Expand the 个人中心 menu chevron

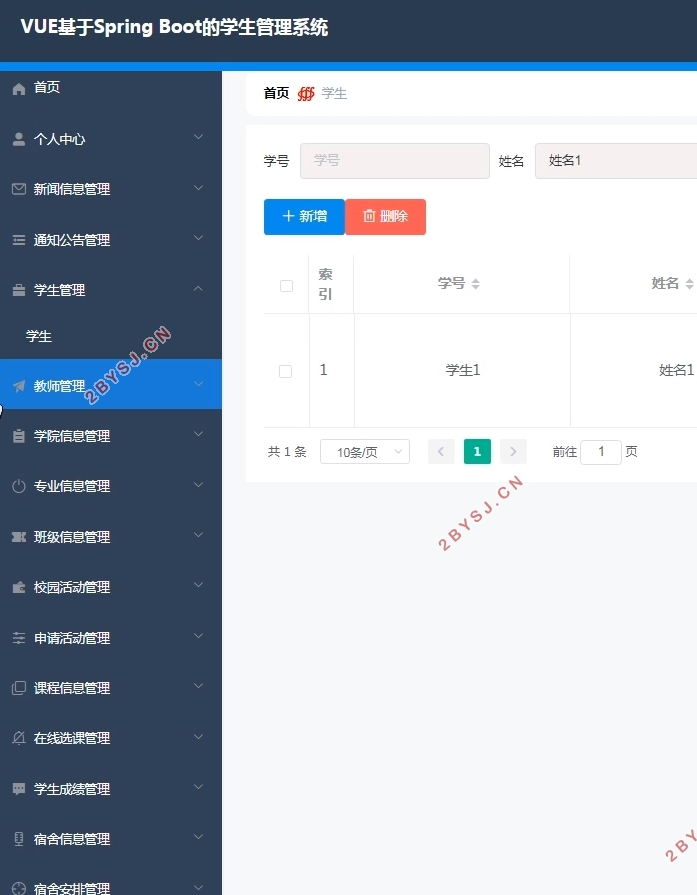(x=198, y=137)
